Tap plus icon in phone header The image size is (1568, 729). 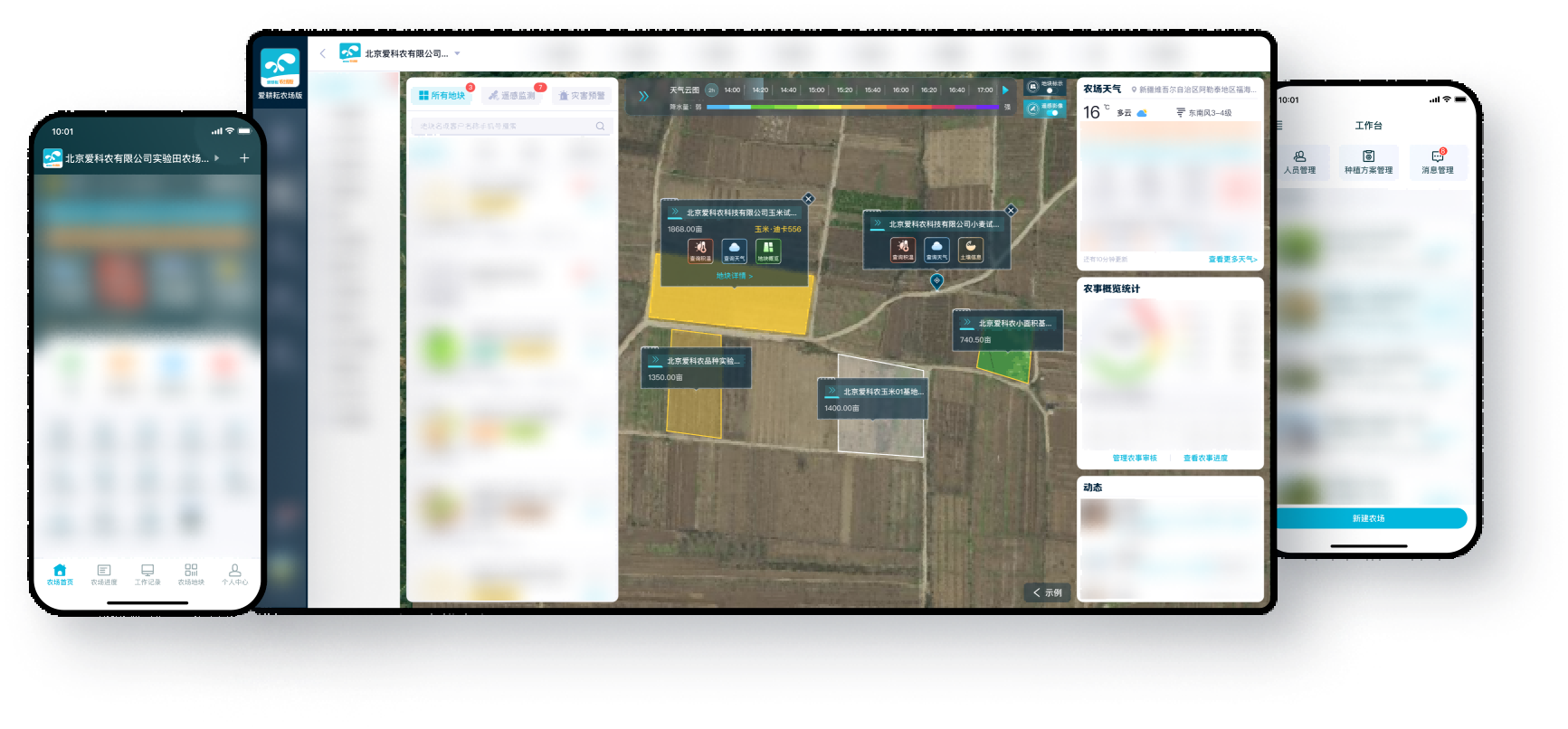click(244, 158)
